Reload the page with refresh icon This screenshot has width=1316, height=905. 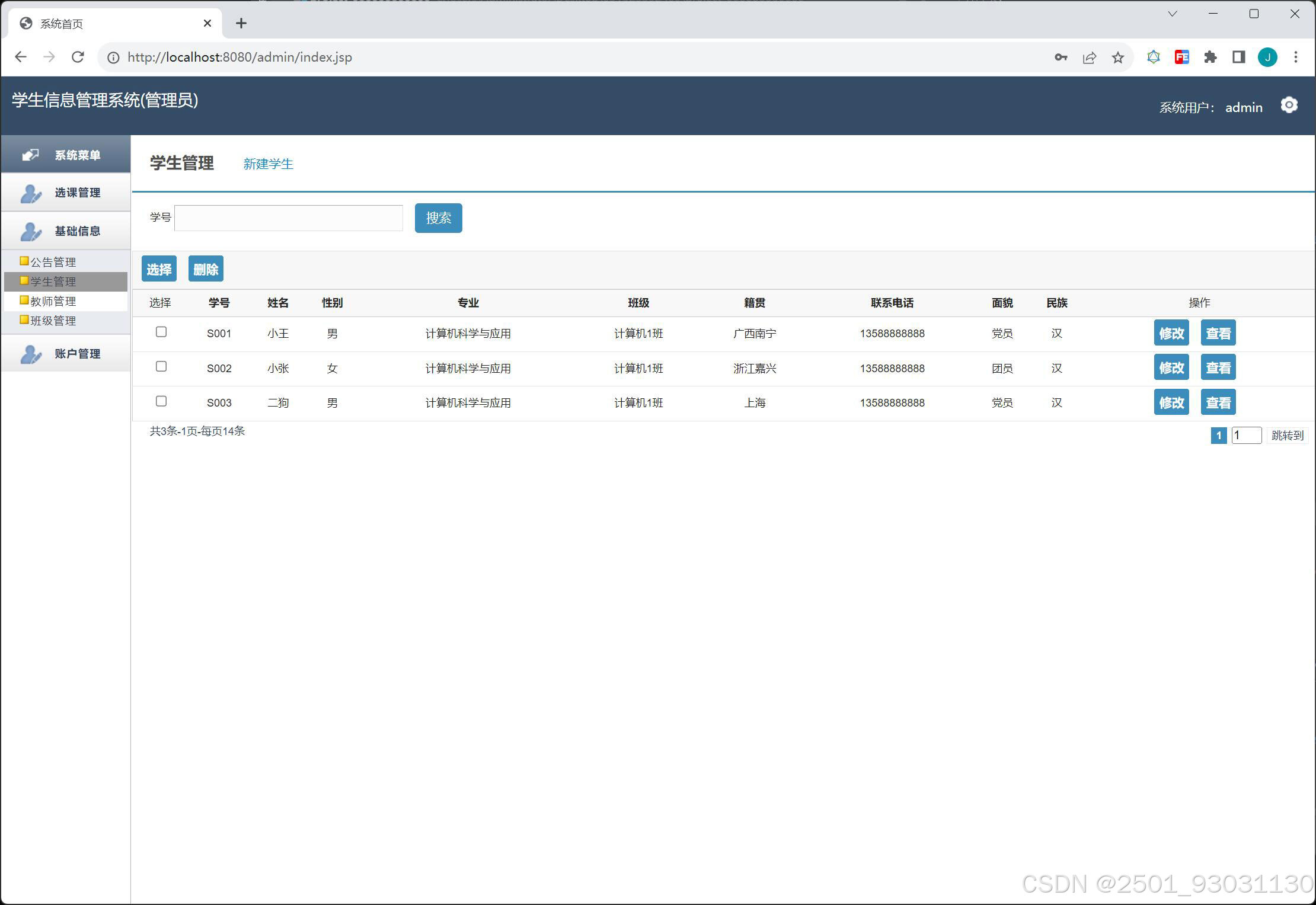click(x=78, y=57)
